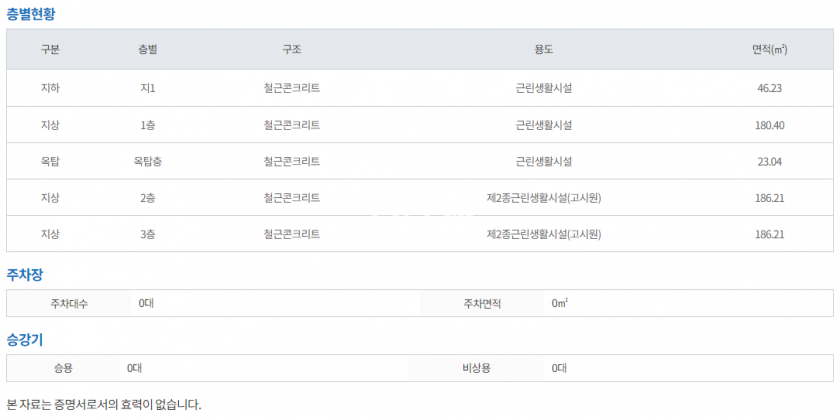Select the 층별 column header
Image resolution: width=840 pixels, height=420 pixels.
pyautogui.click(x=148, y=50)
